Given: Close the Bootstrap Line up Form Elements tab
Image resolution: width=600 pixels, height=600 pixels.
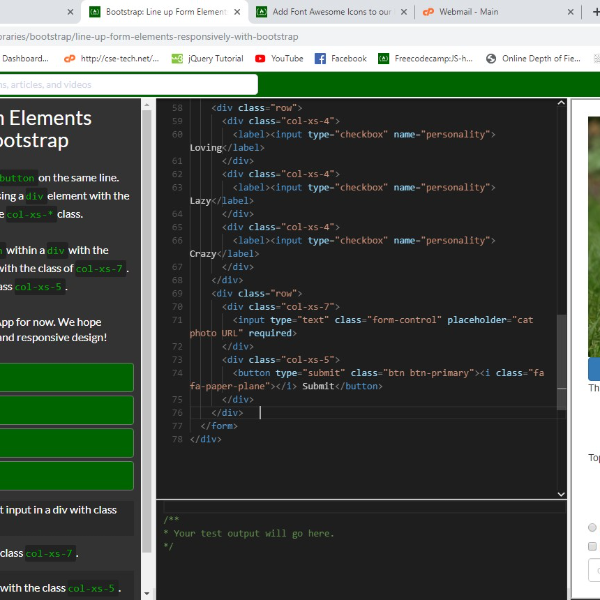Looking at the screenshot, I should 237,12.
